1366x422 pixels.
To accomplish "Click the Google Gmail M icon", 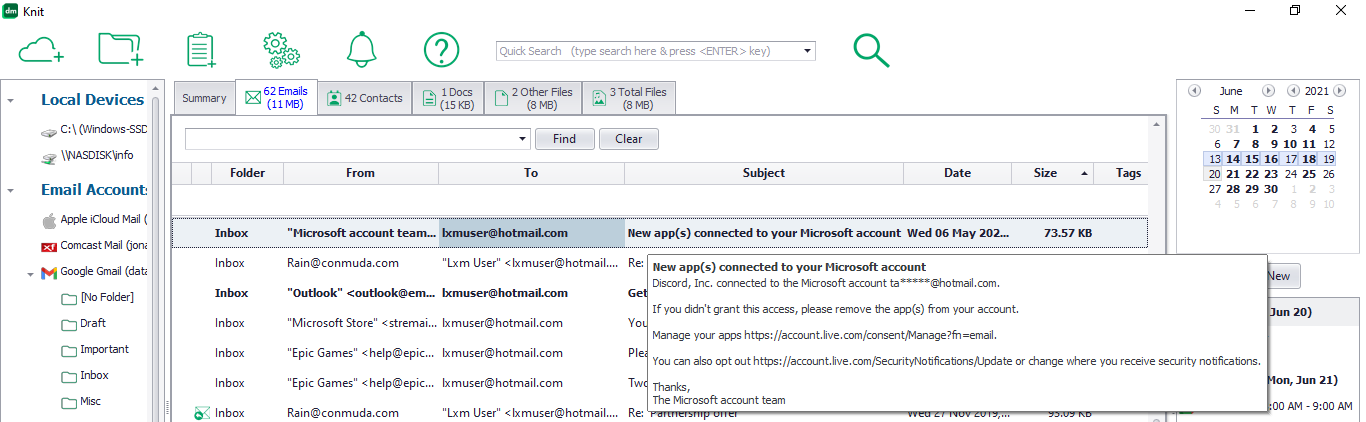I will coord(48,272).
